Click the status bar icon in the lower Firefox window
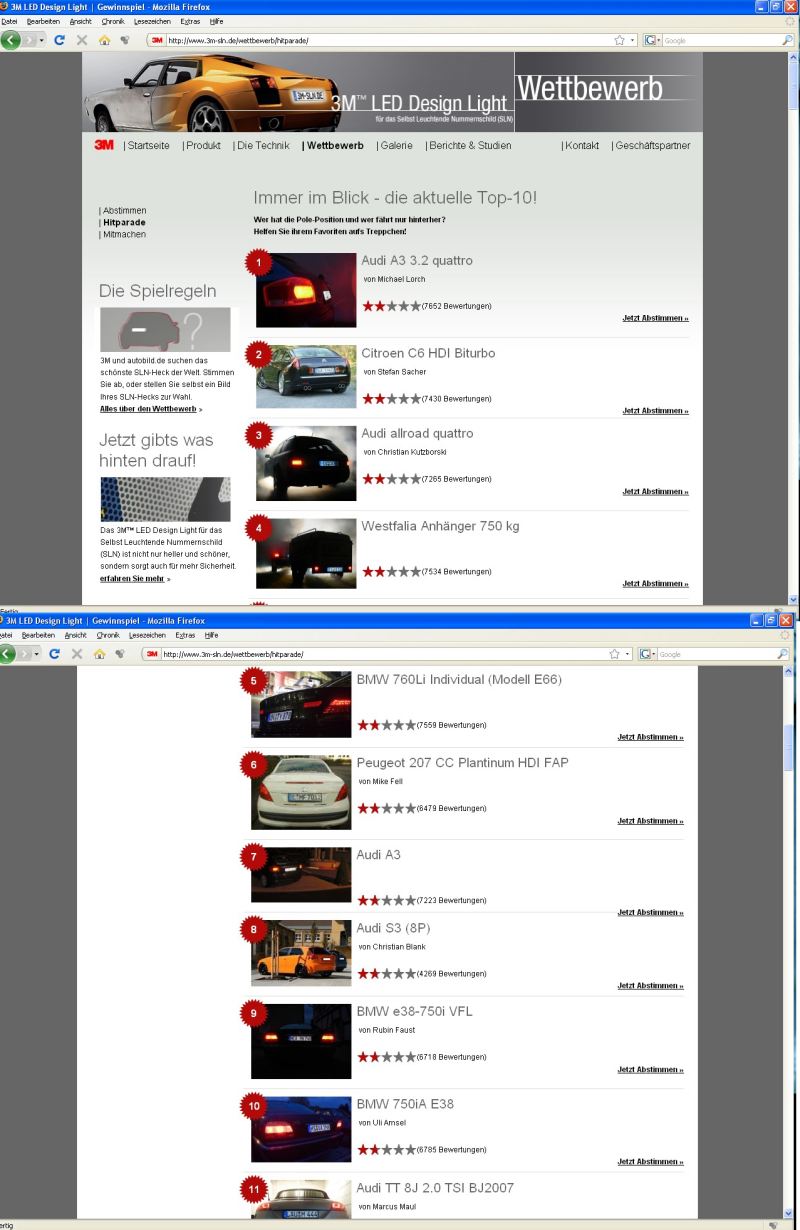The image size is (800, 1230). [775, 1224]
